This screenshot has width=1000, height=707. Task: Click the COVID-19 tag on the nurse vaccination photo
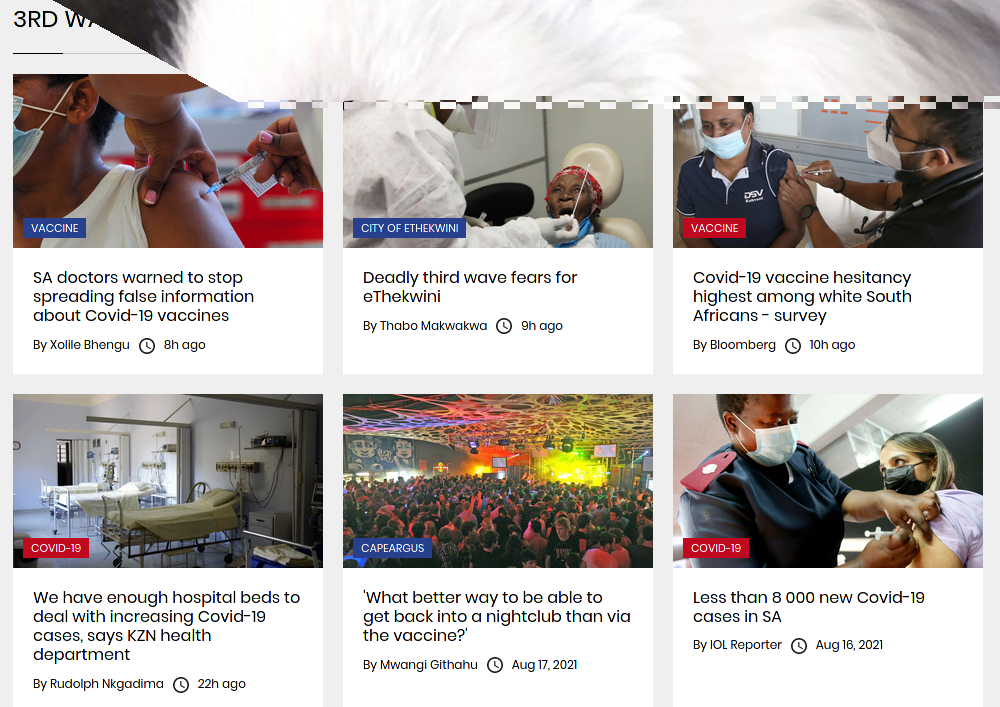point(716,548)
